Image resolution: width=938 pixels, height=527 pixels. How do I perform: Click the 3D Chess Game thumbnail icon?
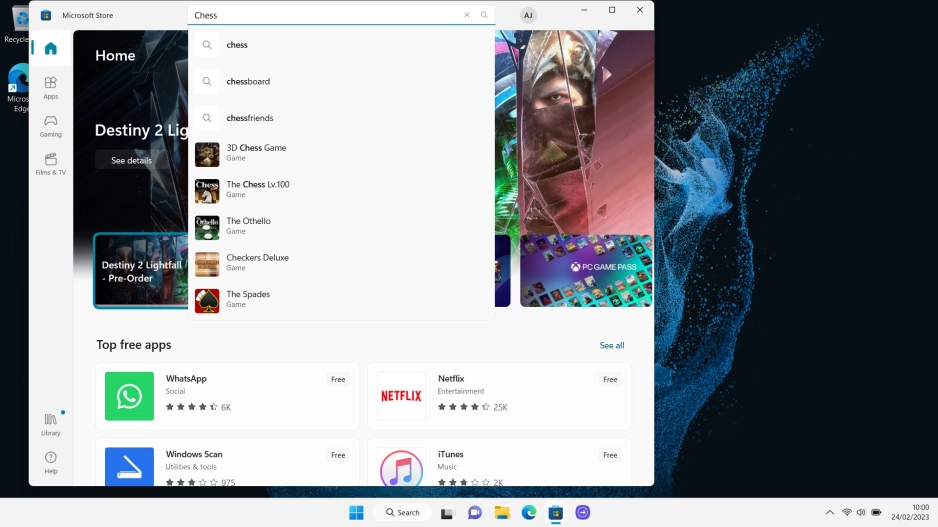pos(207,154)
